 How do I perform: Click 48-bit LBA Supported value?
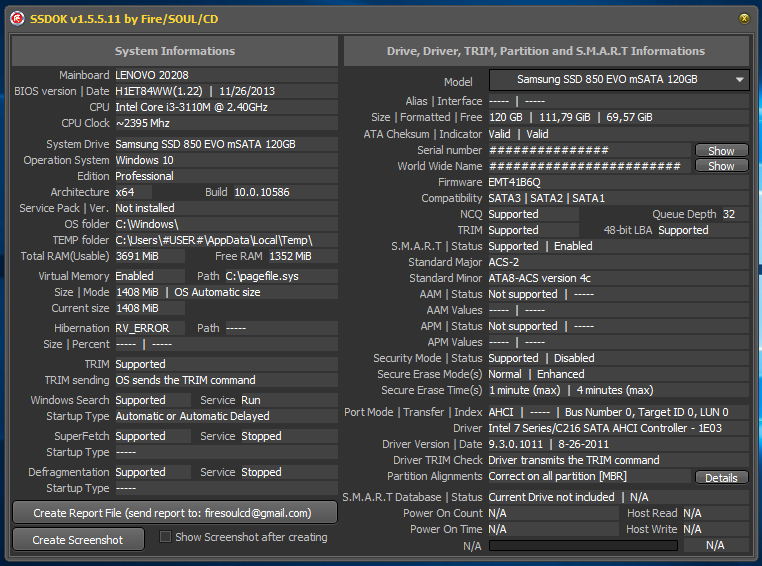click(683, 230)
